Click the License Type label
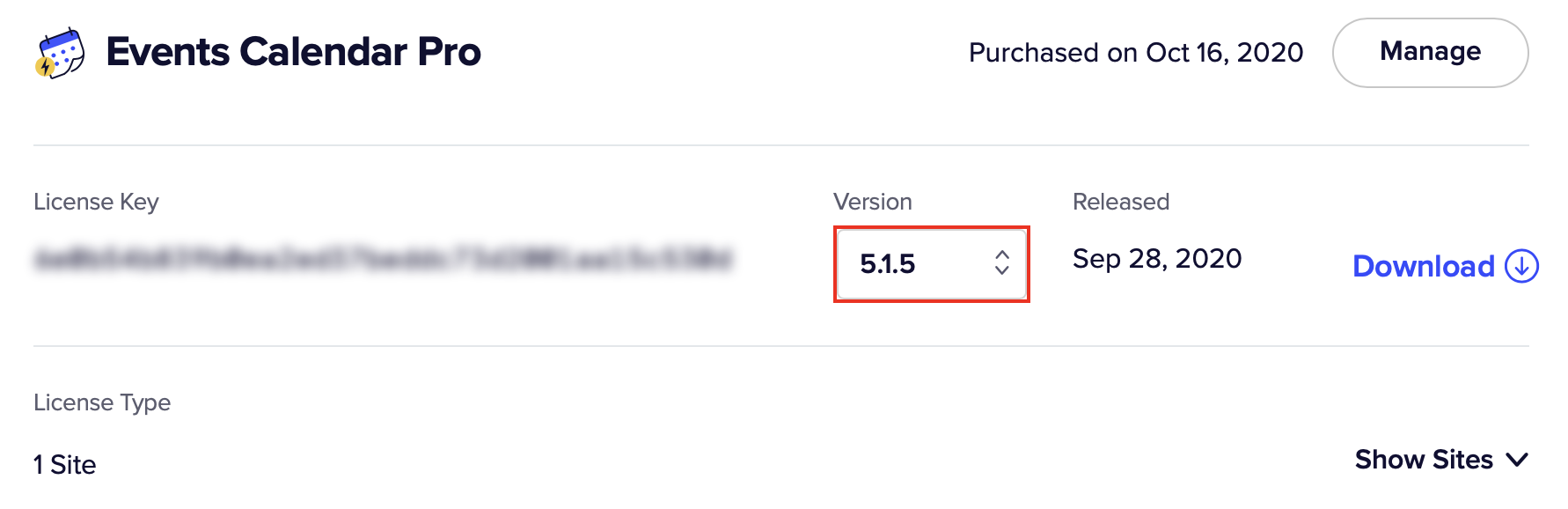The height and width of the screenshot is (509, 1568). [x=102, y=402]
